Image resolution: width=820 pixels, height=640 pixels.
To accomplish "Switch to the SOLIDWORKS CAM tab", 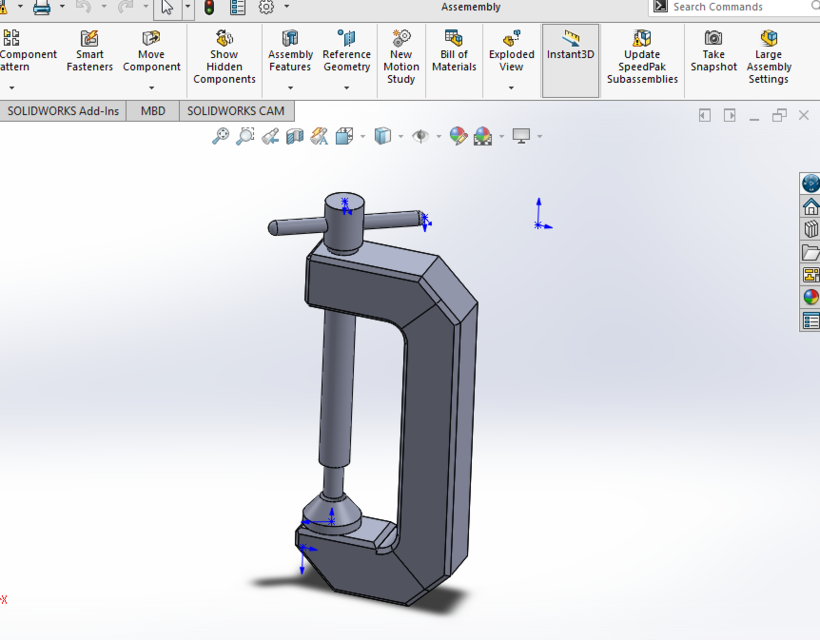I will pos(236,111).
